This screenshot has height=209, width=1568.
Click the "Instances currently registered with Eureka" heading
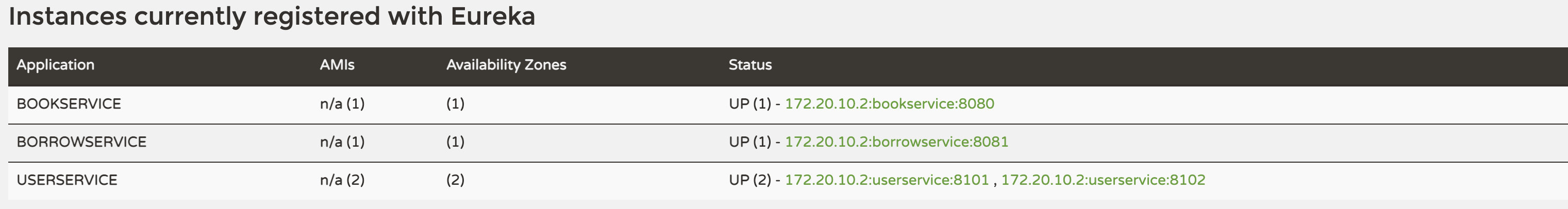[272, 16]
